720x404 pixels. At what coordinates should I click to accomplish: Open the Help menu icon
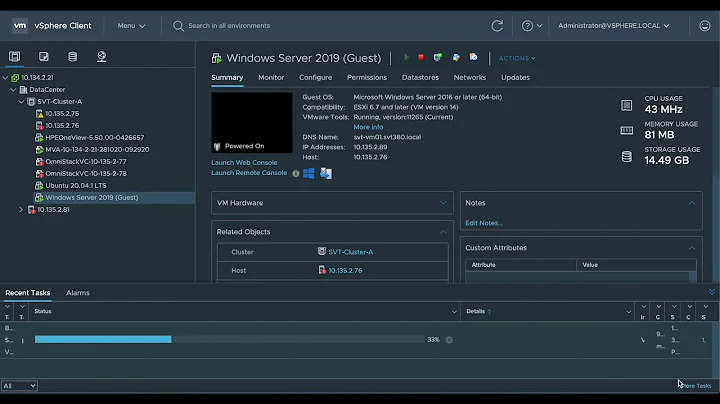tap(527, 26)
